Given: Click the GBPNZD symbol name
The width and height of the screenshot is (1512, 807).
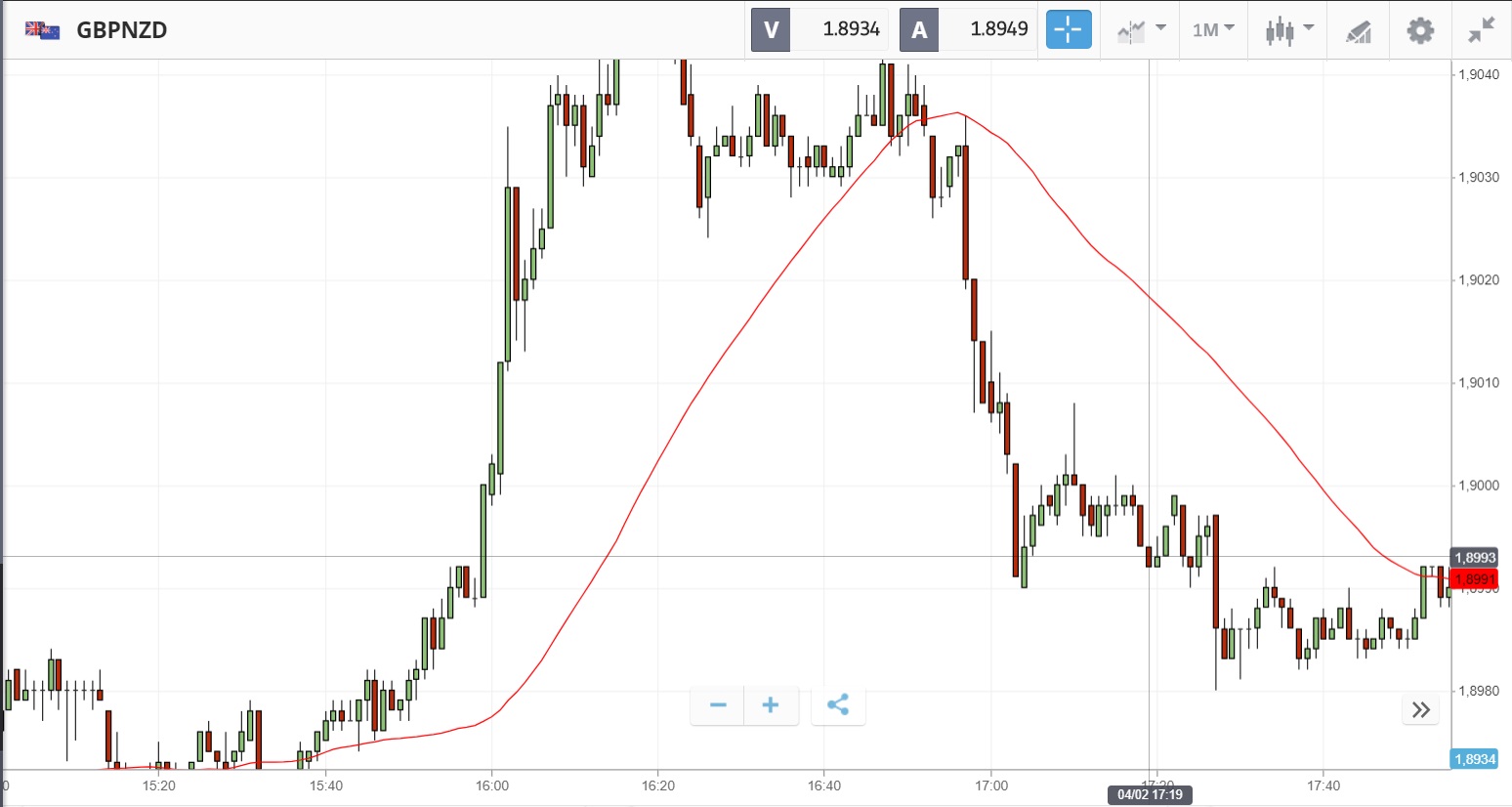Looking at the screenshot, I should pyautogui.click(x=122, y=29).
